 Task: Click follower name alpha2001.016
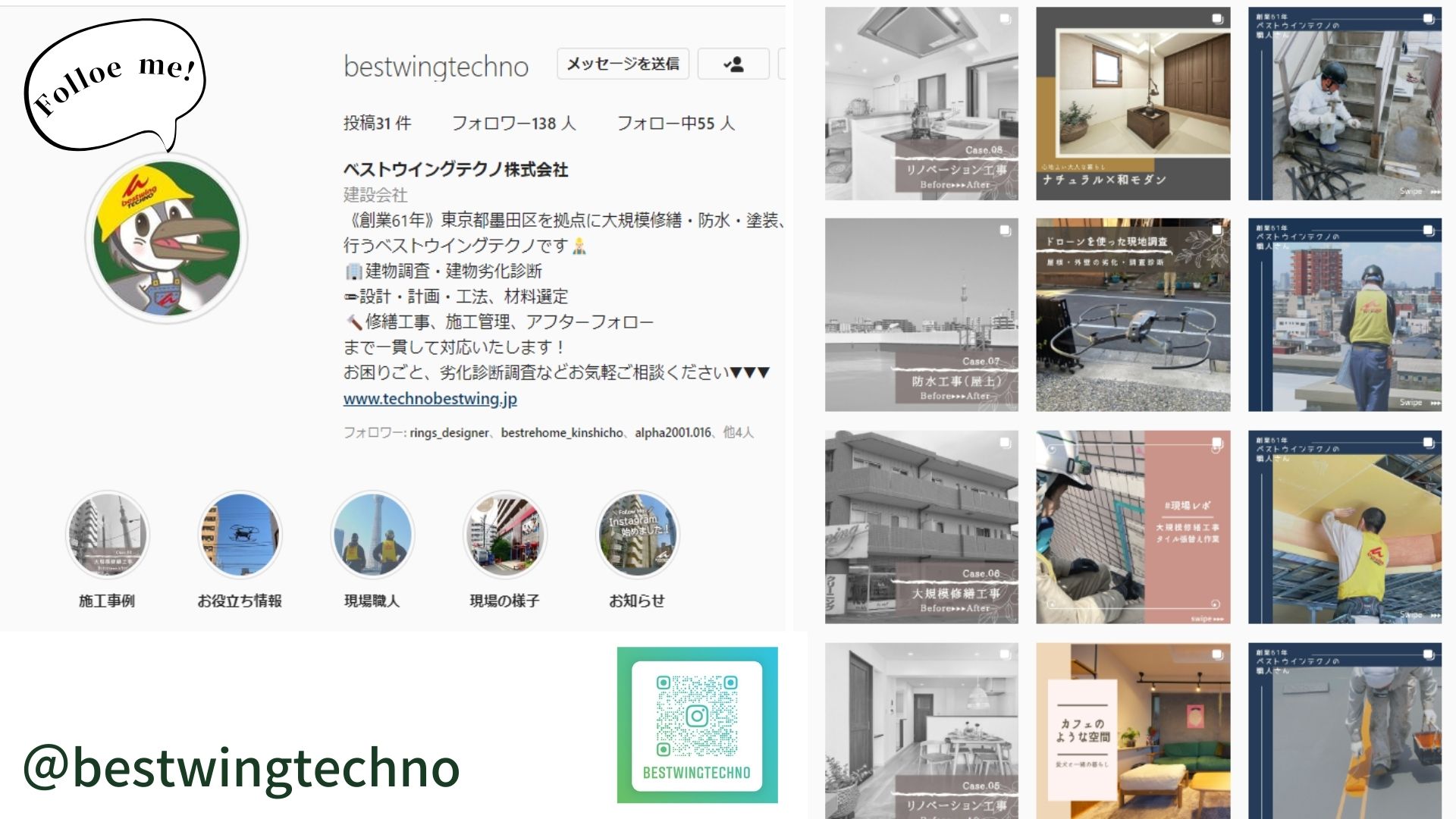[x=673, y=432]
